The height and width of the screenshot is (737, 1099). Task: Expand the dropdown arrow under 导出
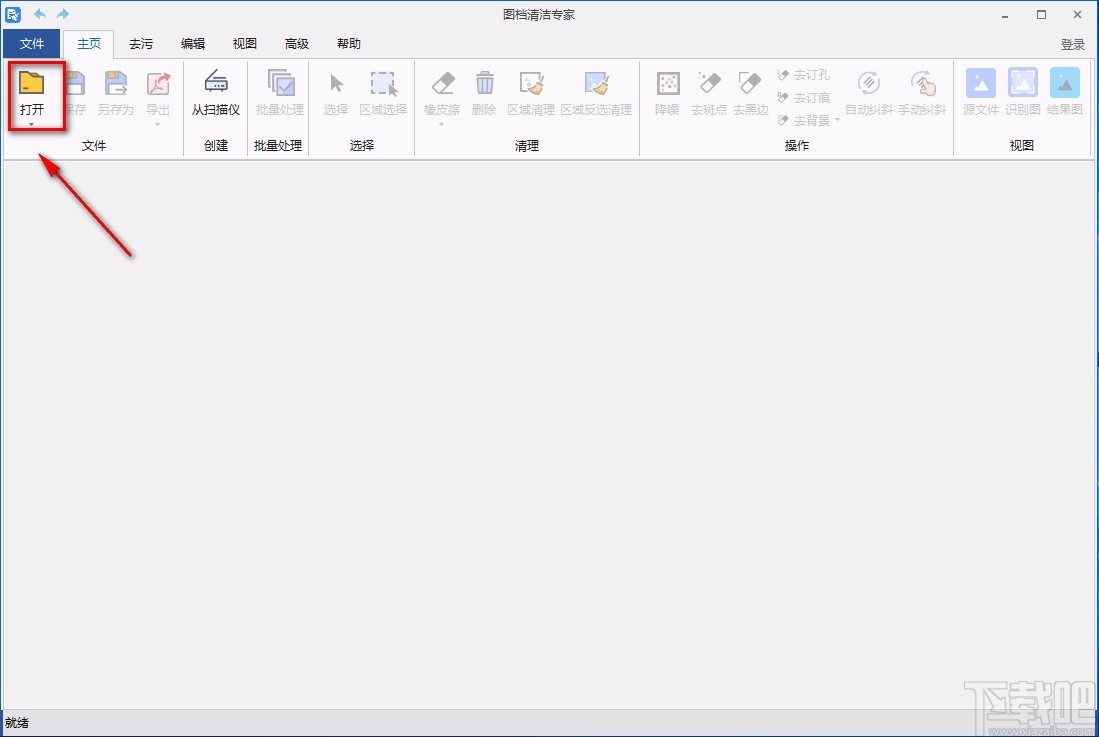(x=158, y=124)
